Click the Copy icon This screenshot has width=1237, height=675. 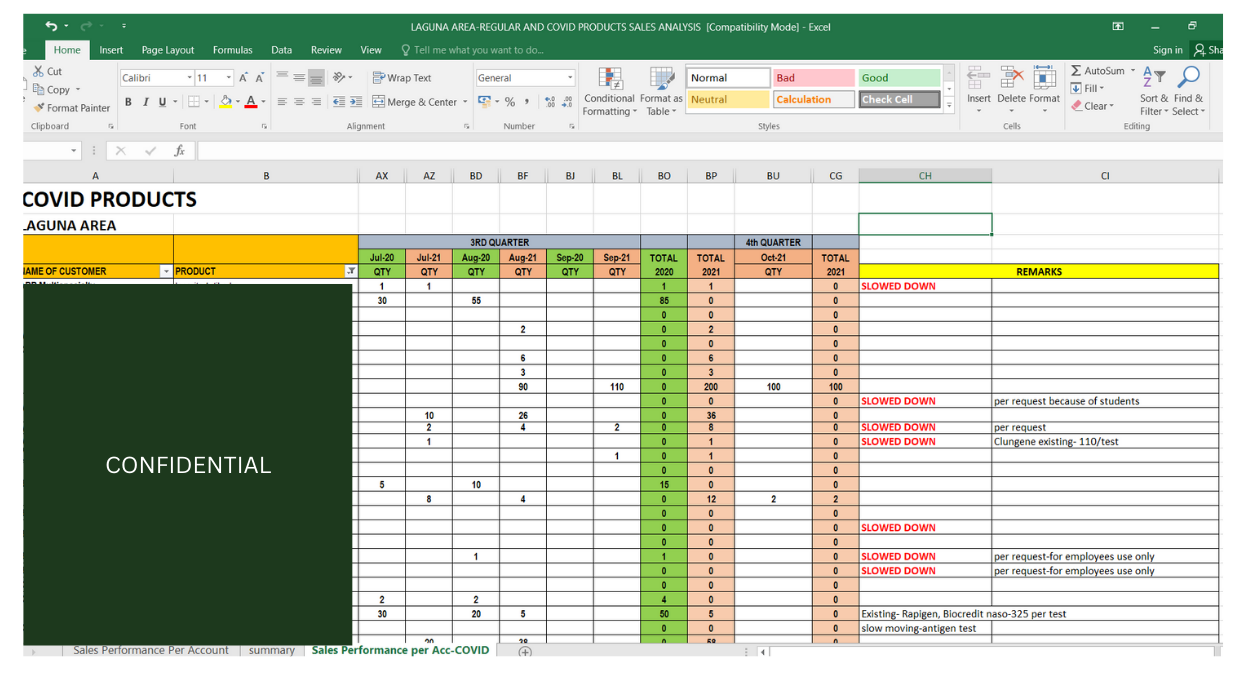click(x=38, y=89)
